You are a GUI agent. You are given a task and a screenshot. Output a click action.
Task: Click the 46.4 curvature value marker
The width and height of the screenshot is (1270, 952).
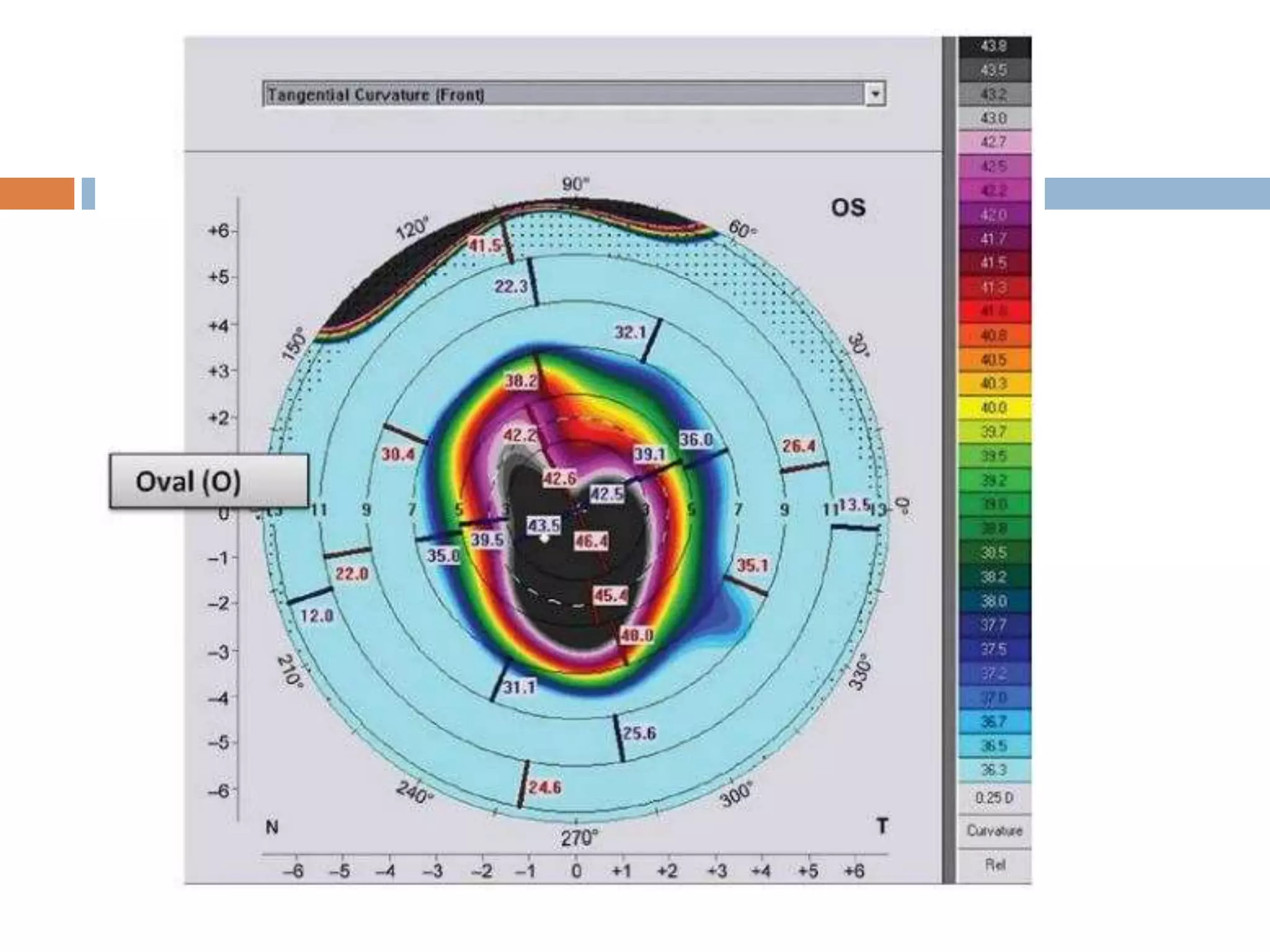point(590,542)
